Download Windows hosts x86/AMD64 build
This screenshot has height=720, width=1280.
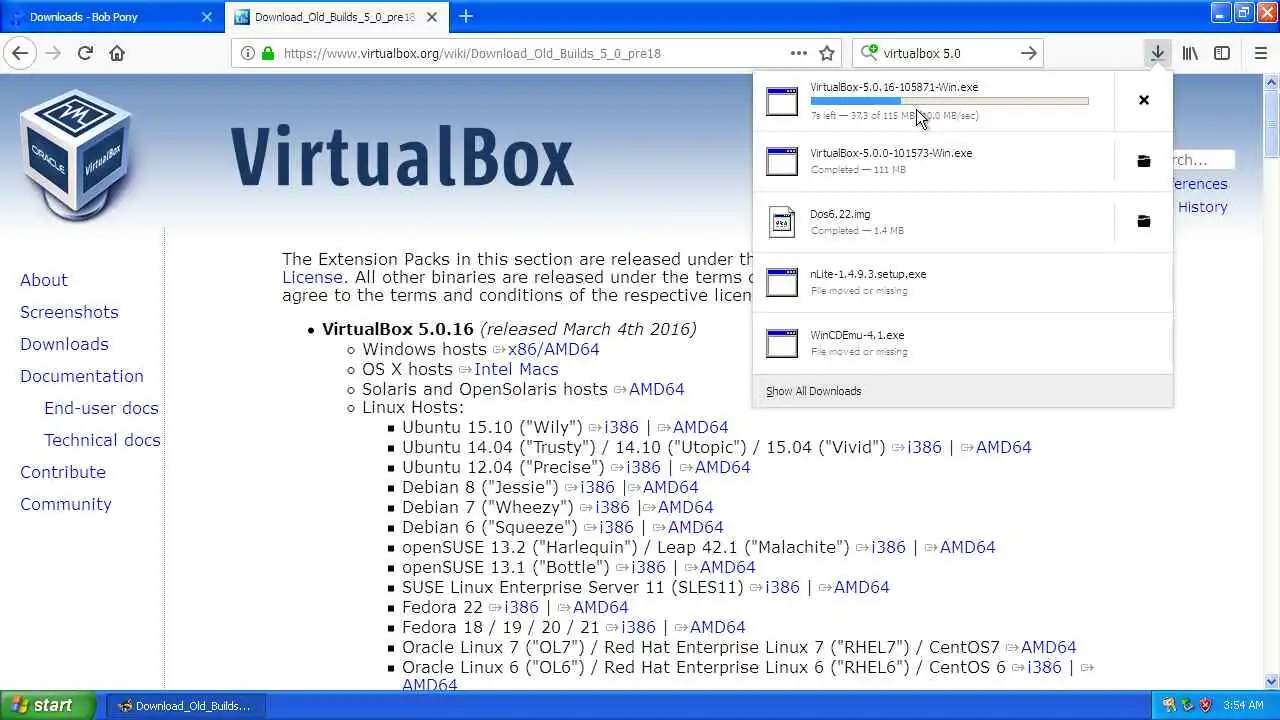coord(553,349)
